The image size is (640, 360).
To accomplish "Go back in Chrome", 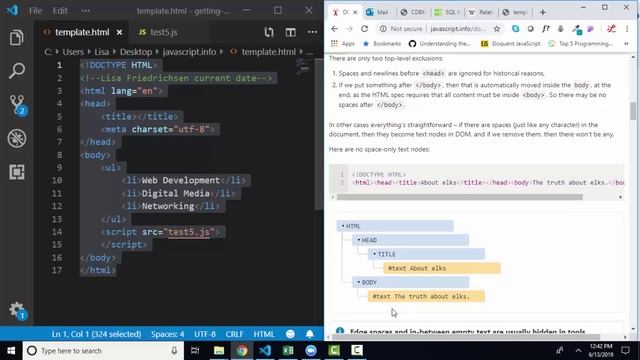I will [335, 29].
